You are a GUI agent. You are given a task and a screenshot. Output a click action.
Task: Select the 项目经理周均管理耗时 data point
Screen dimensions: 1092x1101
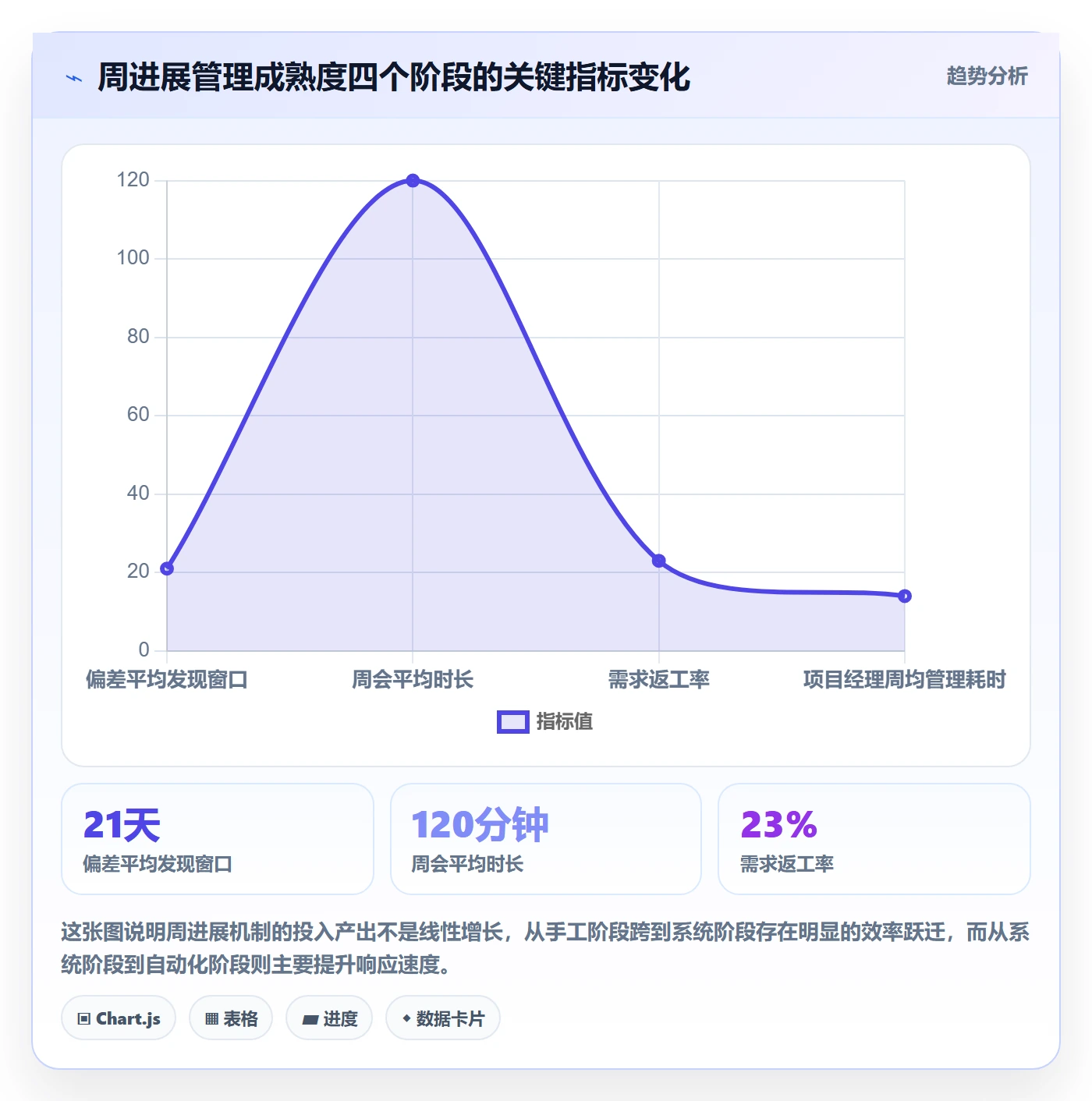[905, 596]
